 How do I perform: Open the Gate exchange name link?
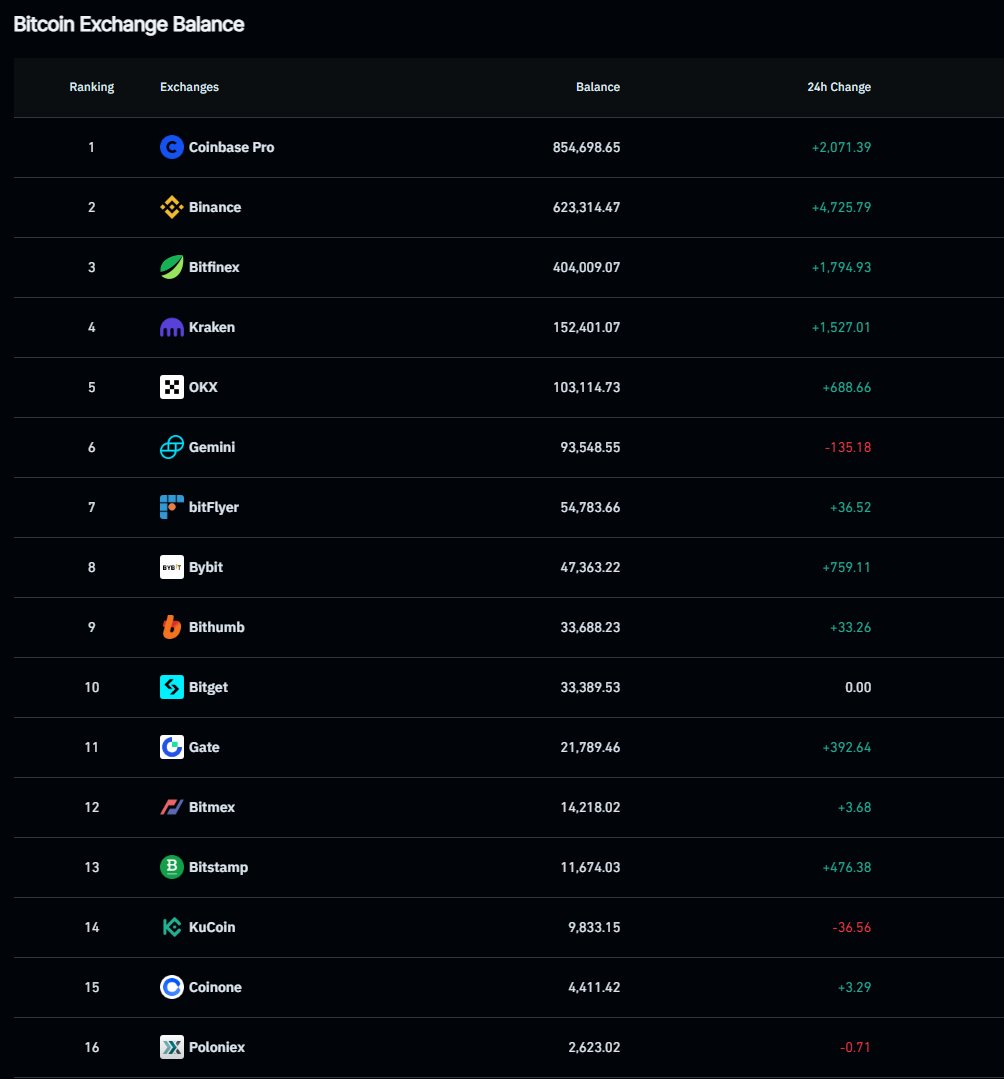pyautogui.click(x=204, y=747)
